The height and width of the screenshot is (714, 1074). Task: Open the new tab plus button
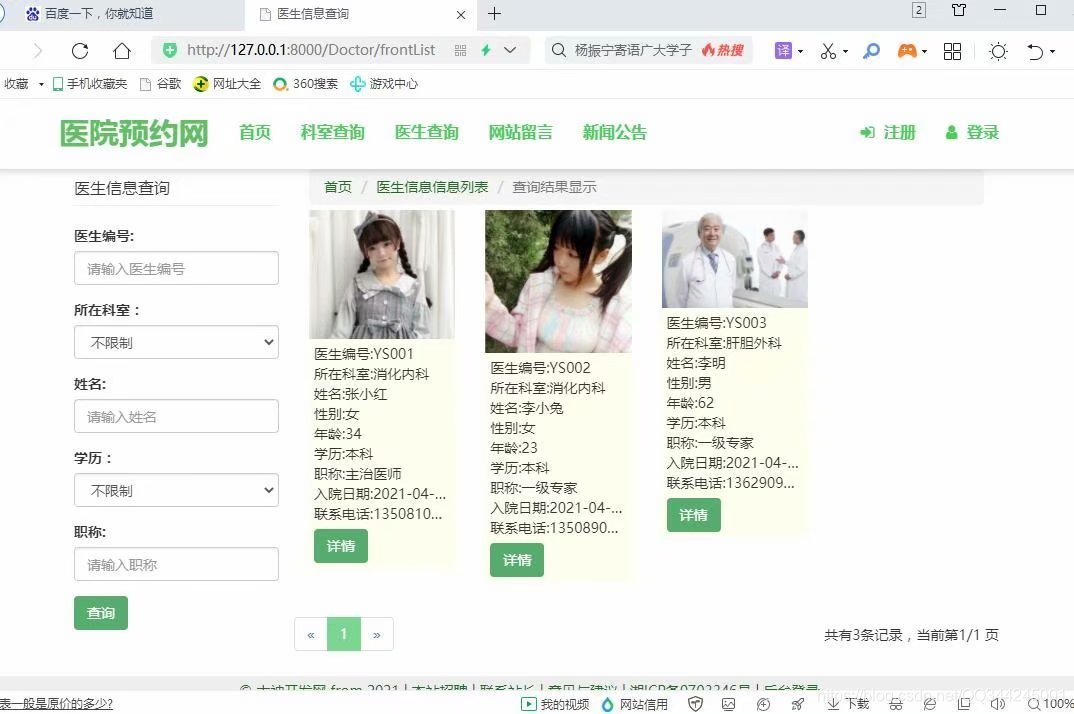point(495,14)
